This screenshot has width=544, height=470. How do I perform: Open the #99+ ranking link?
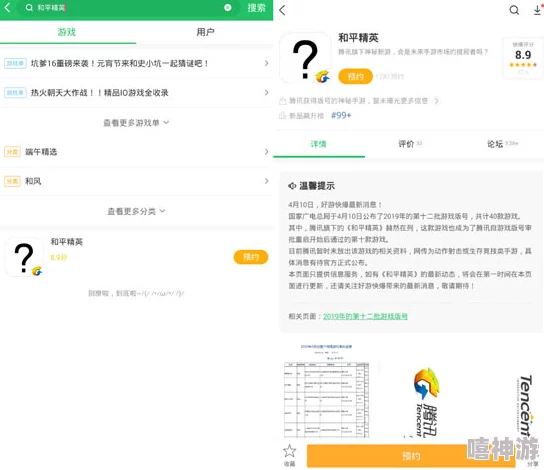pos(341,115)
